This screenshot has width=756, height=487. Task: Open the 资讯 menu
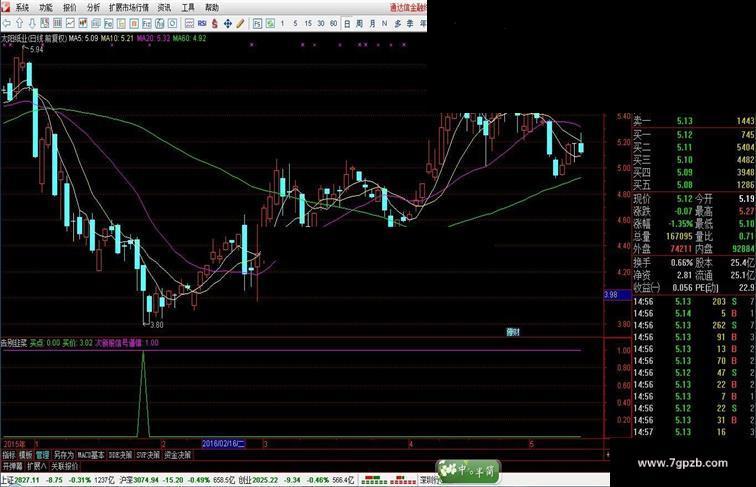click(x=164, y=7)
